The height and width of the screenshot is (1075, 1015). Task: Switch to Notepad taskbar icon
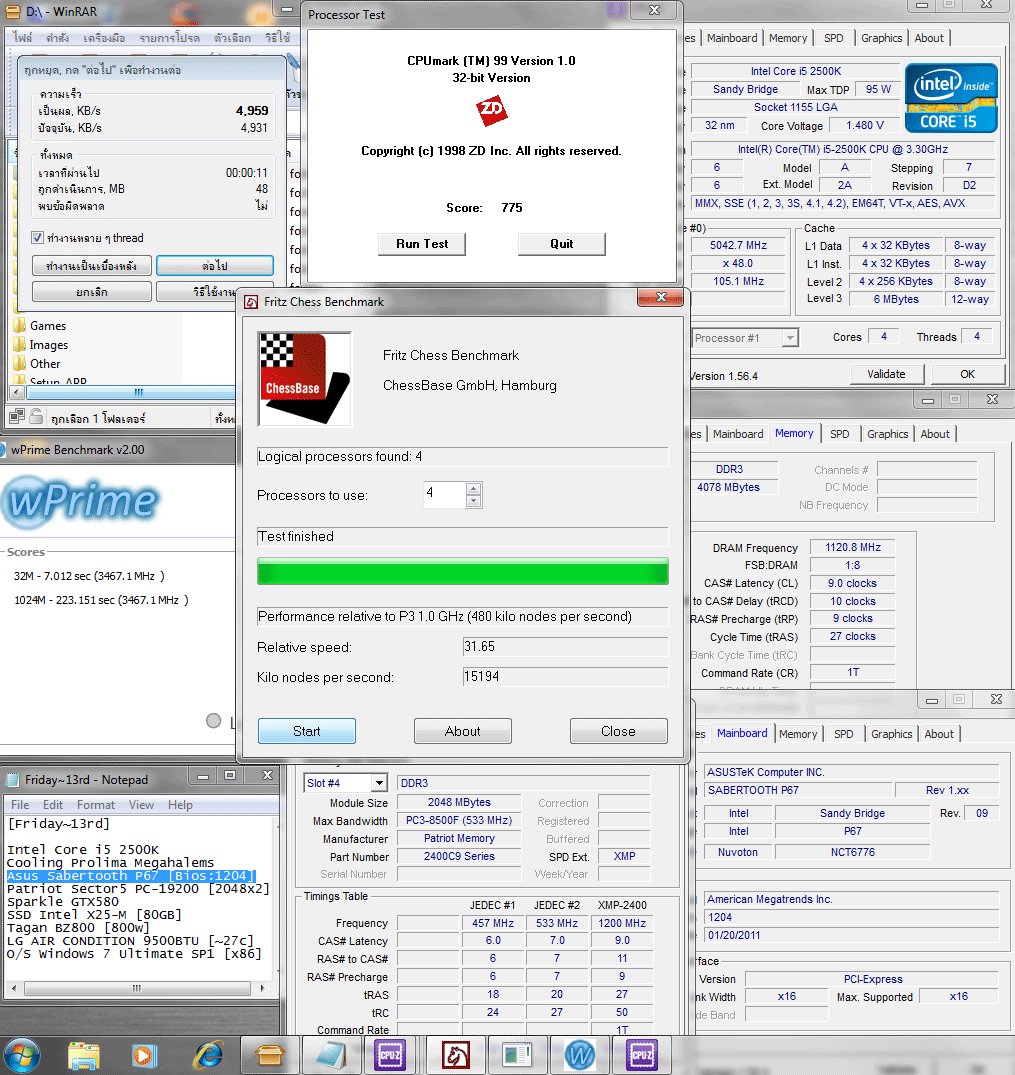[332, 1056]
